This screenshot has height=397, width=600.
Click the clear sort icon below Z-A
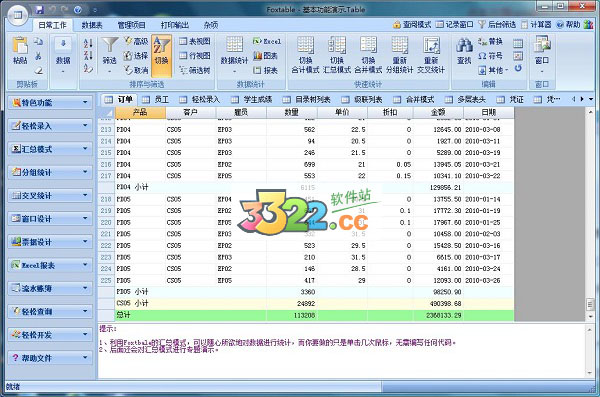pyautogui.click(x=88, y=68)
